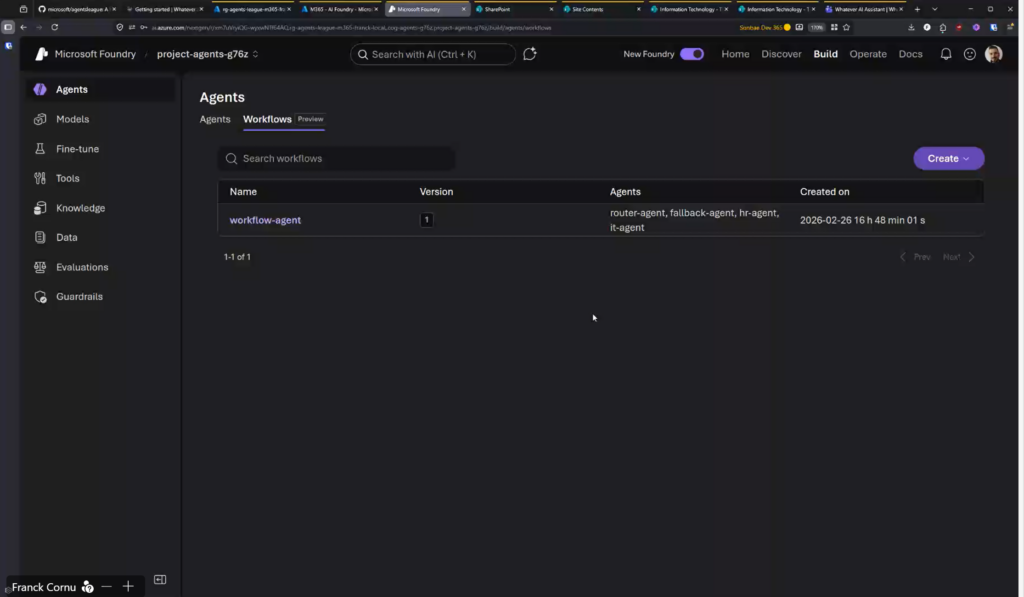Screen dimensions: 1024x597
Task: Click the version badge 1 for workflow-agent
Action: pyautogui.click(x=426, y=220)
